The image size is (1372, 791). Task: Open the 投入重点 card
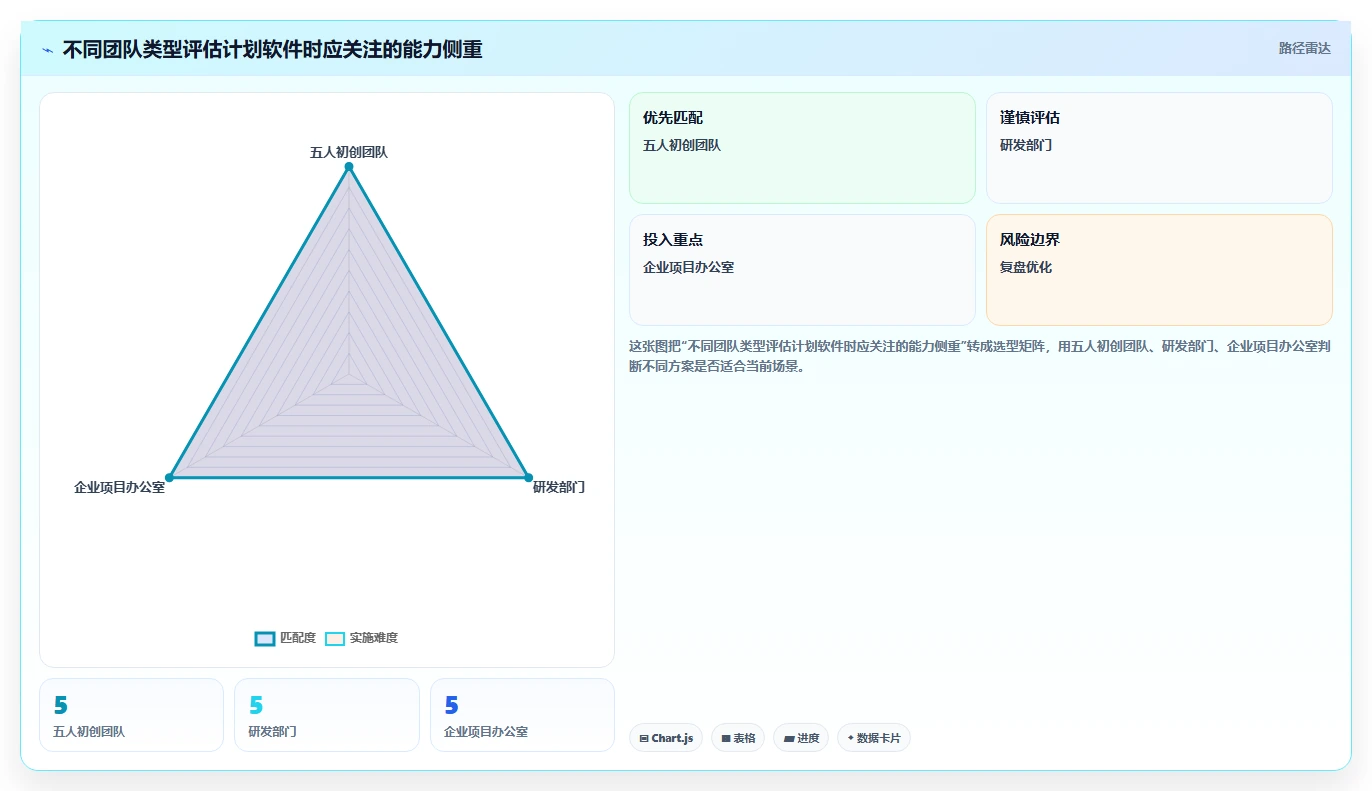[x=802, y=270]
